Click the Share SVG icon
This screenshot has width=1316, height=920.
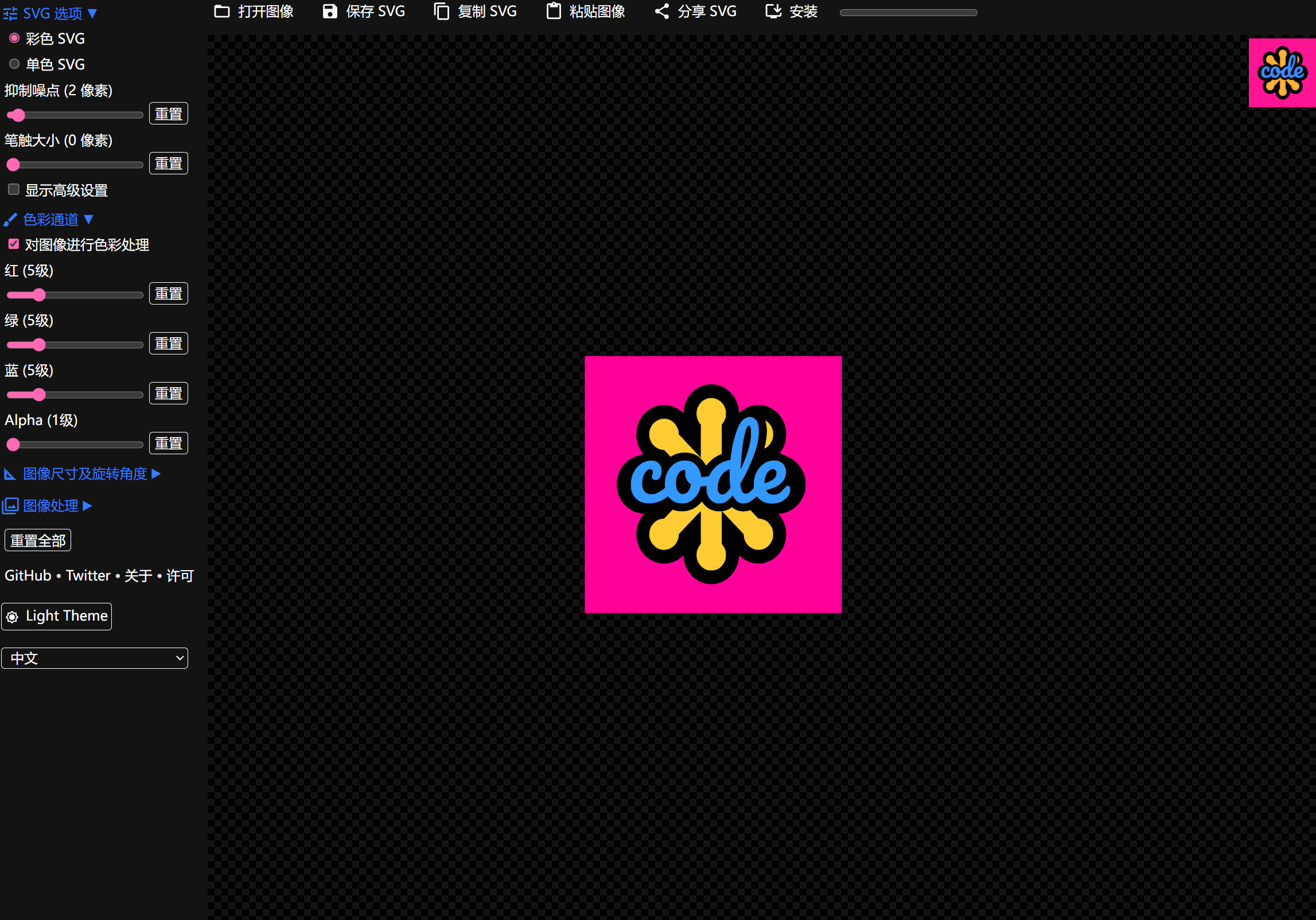pos(662,11)
